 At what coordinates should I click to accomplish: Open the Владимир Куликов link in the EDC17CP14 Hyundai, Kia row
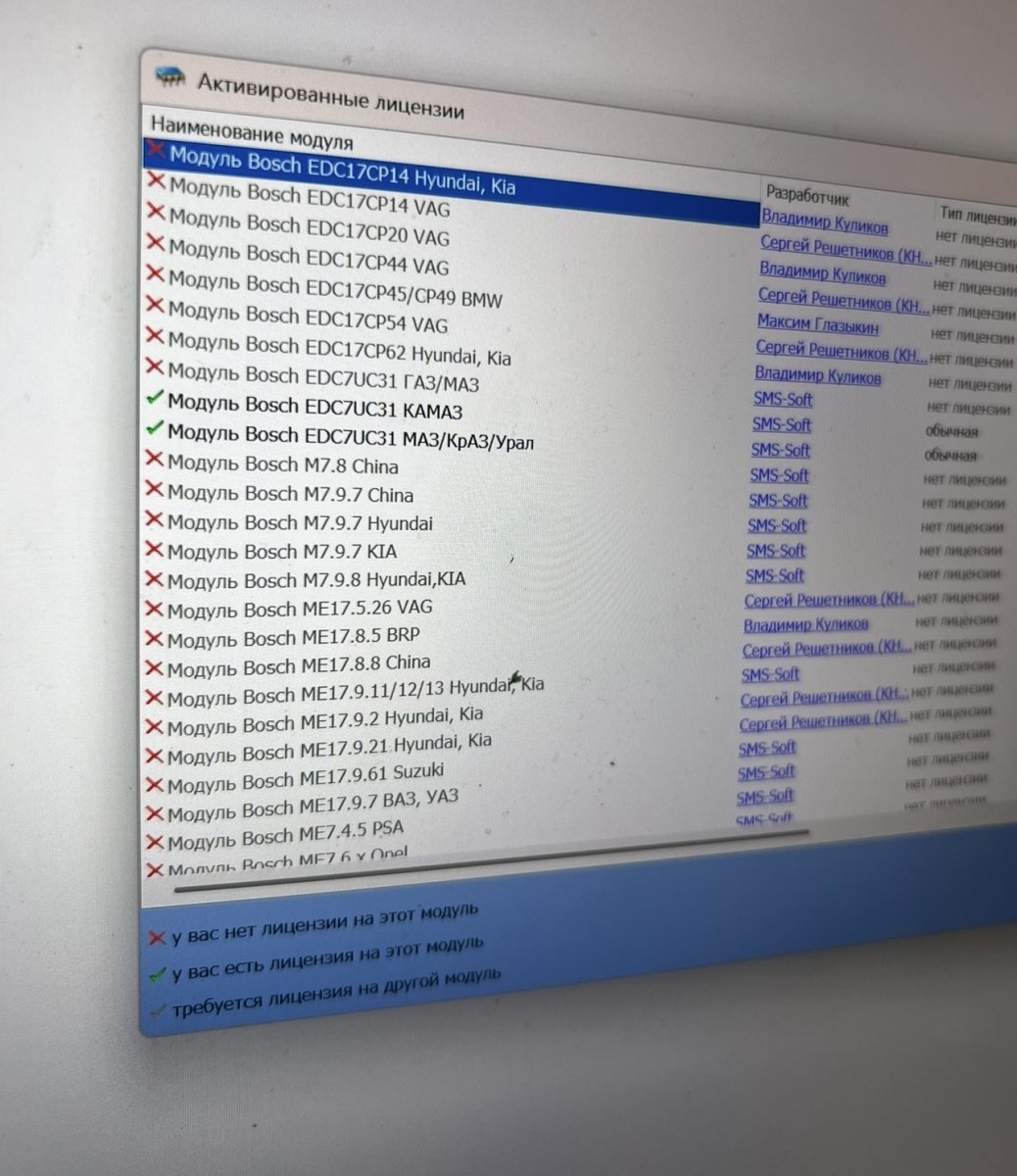point(825,220)
